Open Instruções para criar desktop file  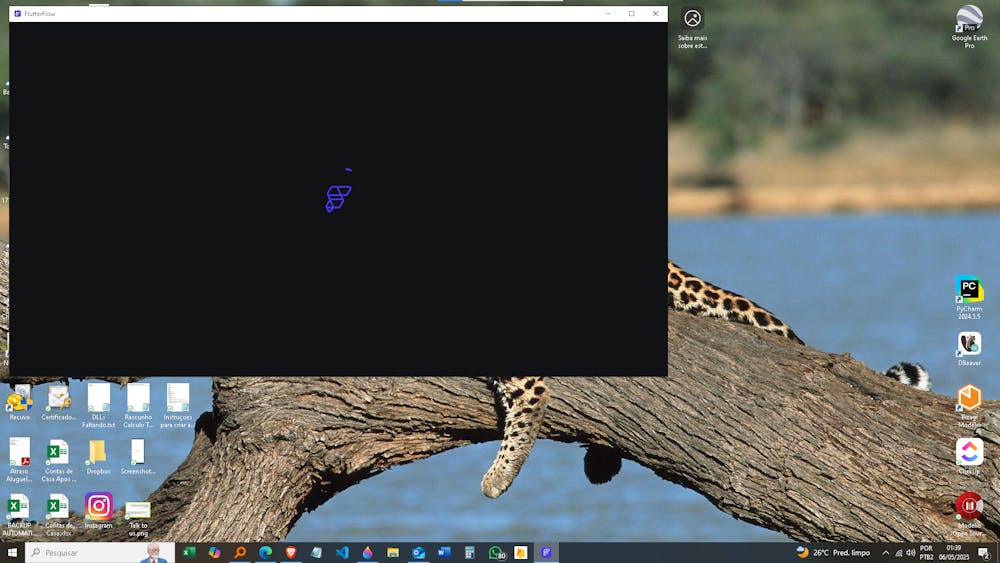[x=177, y=406]
